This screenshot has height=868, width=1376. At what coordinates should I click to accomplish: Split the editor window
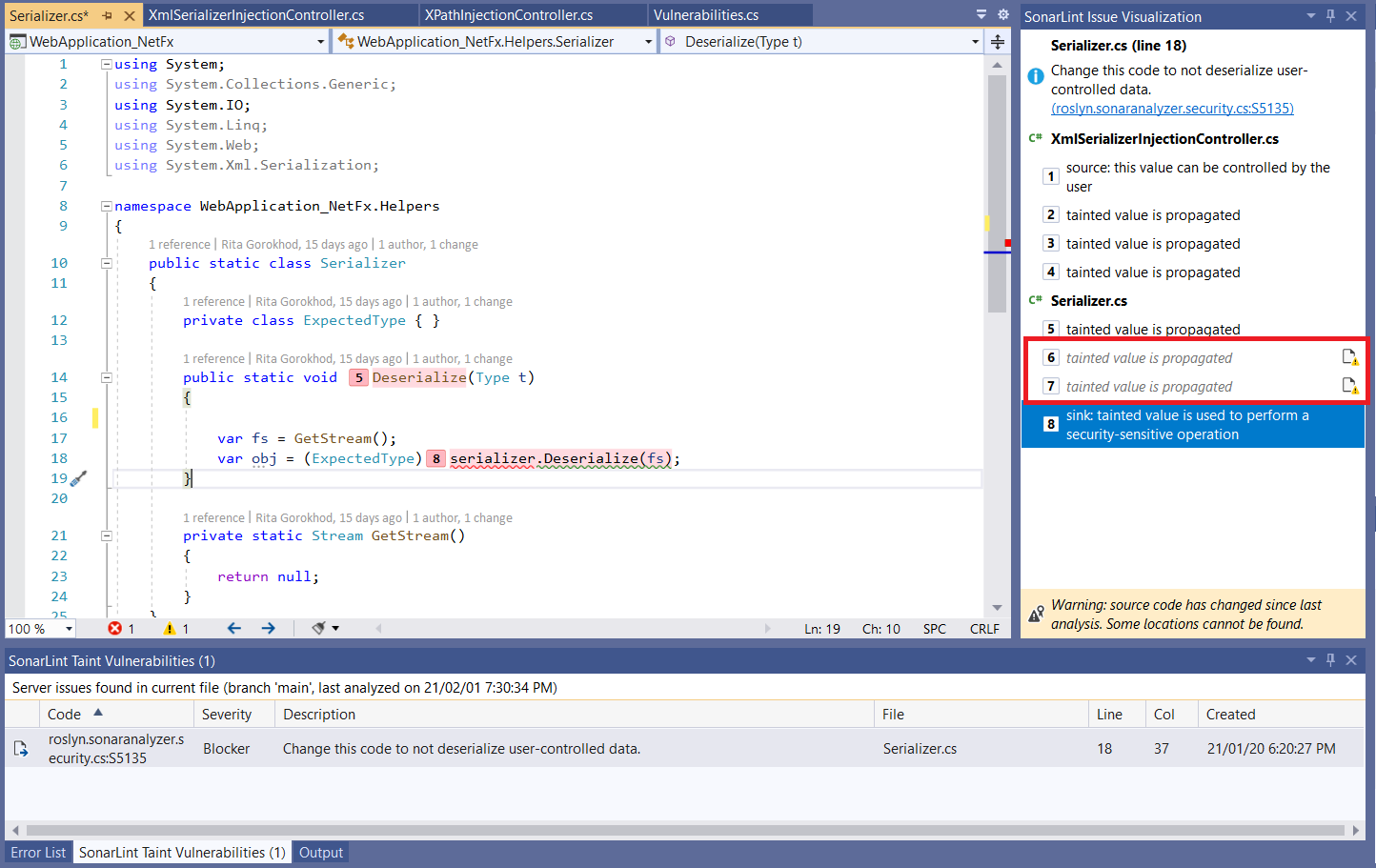point(998,41)
